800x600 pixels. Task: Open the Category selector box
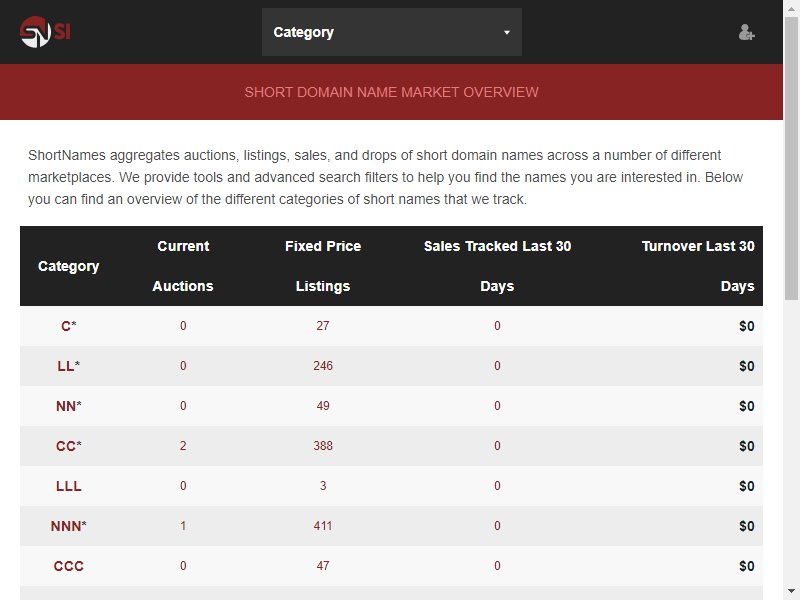392,32
